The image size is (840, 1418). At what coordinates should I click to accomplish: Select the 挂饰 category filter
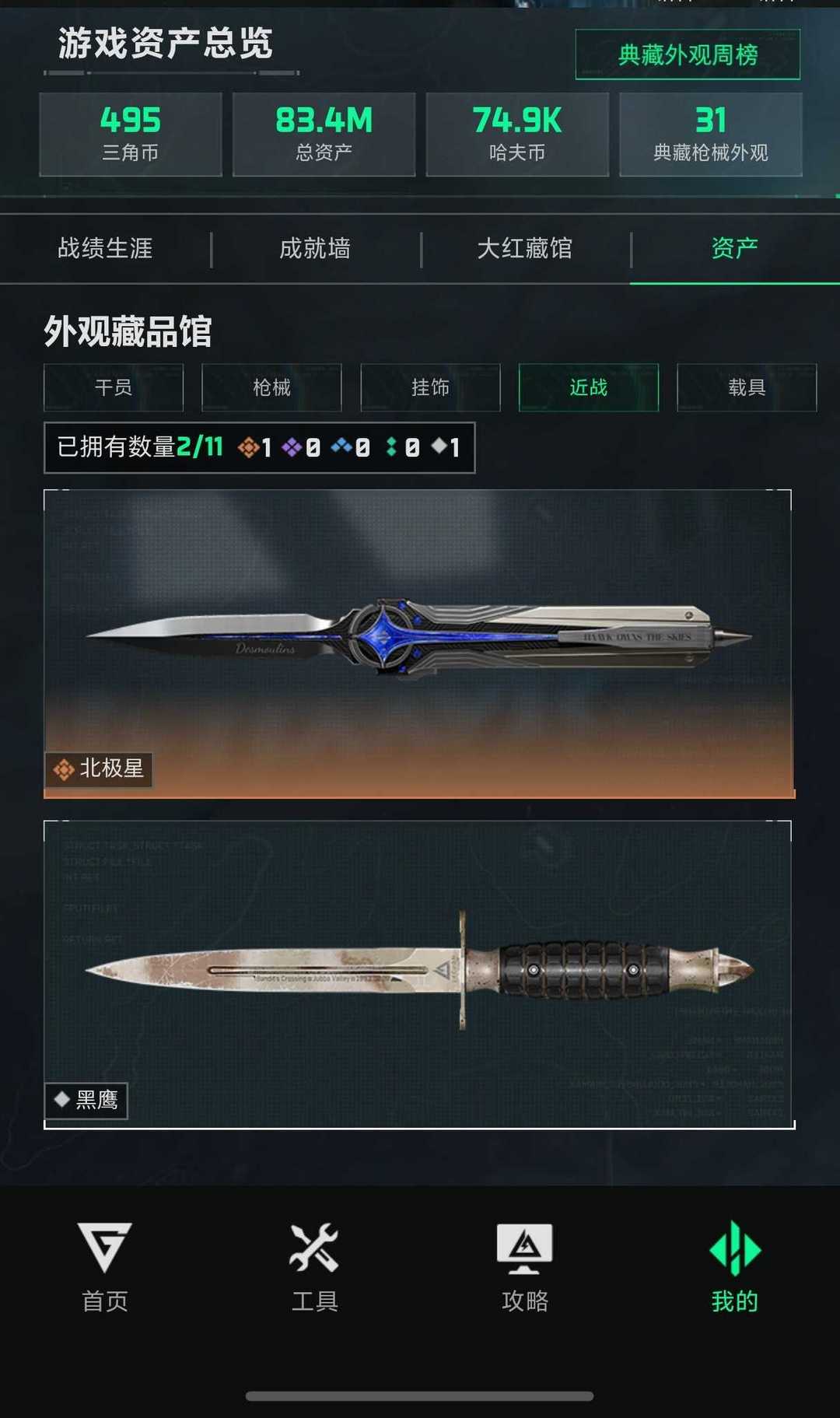click(x=430, y=387)
